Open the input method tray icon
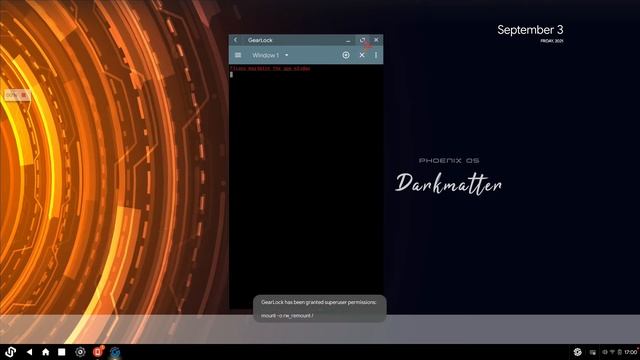Image resolution: width=640 pixels, height=360 pixels. pyautogui.click(x=577, y=352)
